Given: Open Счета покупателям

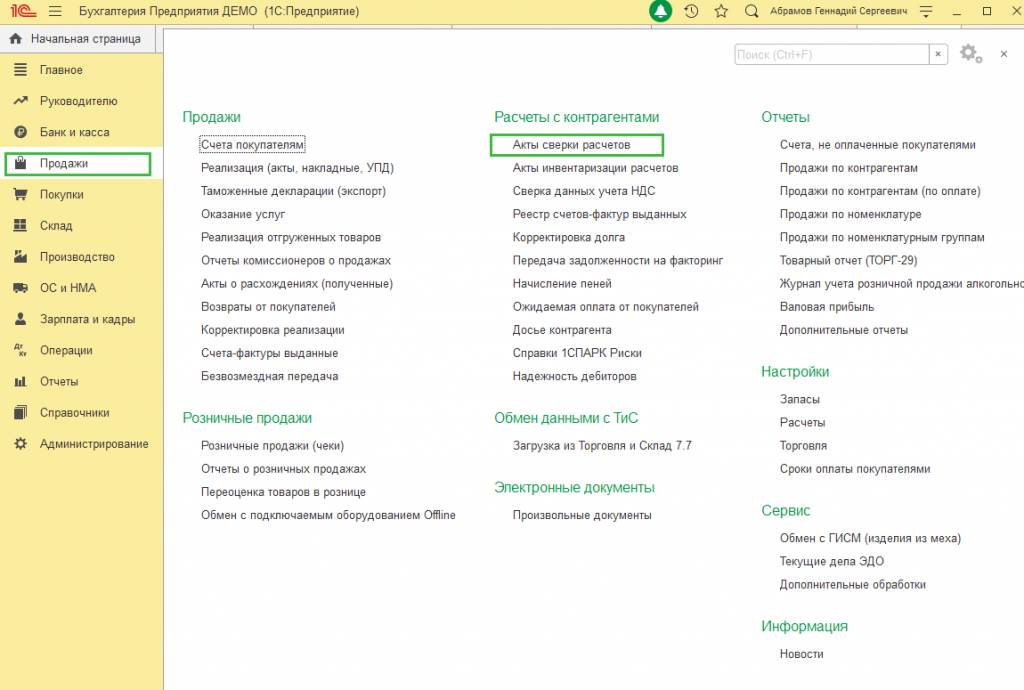Looking at the screenshot, I should (252, 144).
